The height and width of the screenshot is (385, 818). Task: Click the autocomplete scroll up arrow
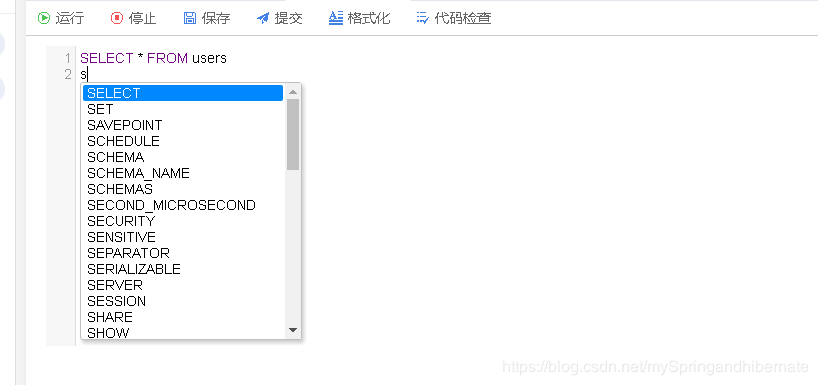[x=293, y=92]
